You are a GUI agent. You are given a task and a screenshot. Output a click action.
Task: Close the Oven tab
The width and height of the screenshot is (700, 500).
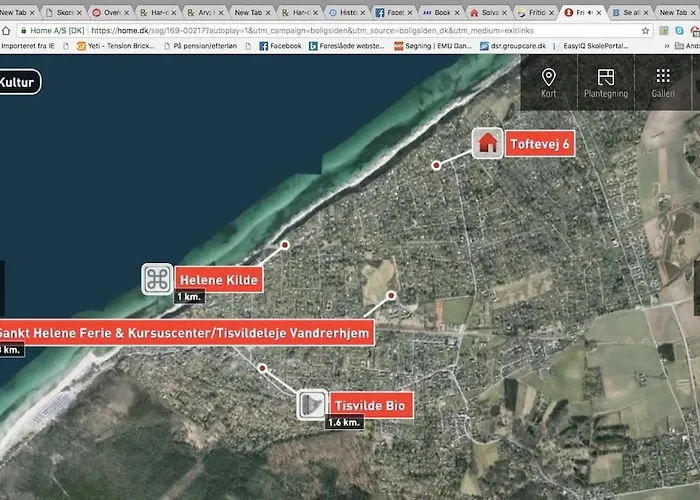coord(126,13)
